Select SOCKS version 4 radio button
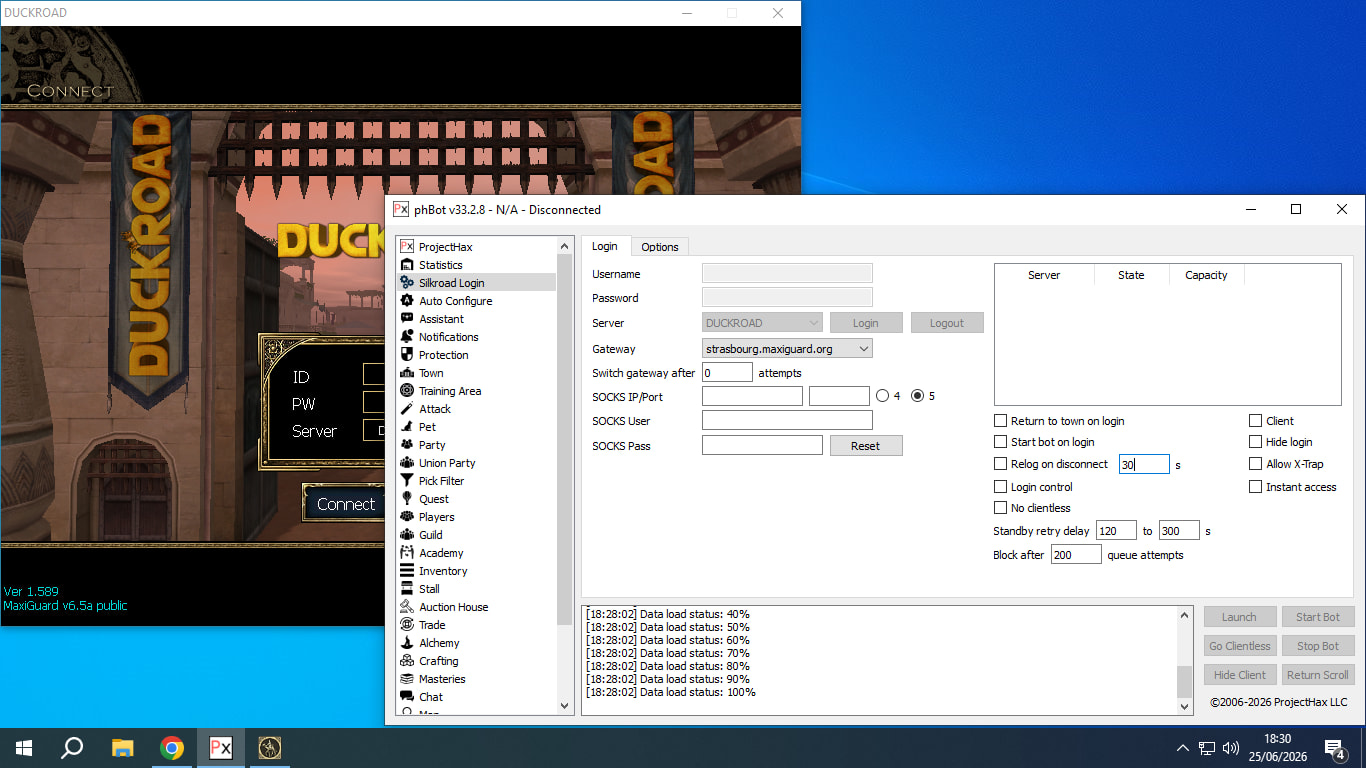The image size is (1366, 768). 882,396
